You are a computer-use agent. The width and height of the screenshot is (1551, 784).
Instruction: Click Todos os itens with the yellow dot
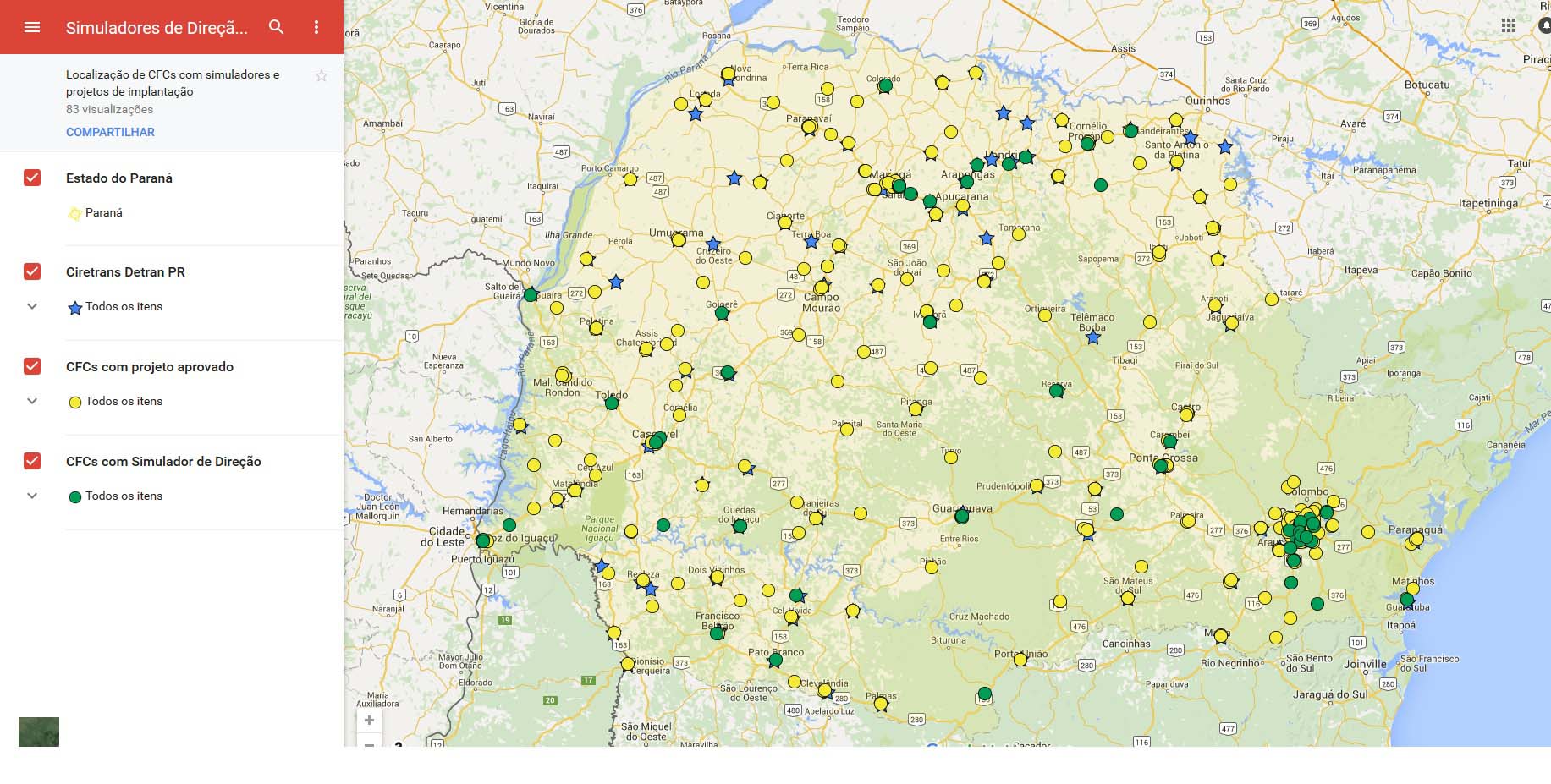click(x=124, y=401)
